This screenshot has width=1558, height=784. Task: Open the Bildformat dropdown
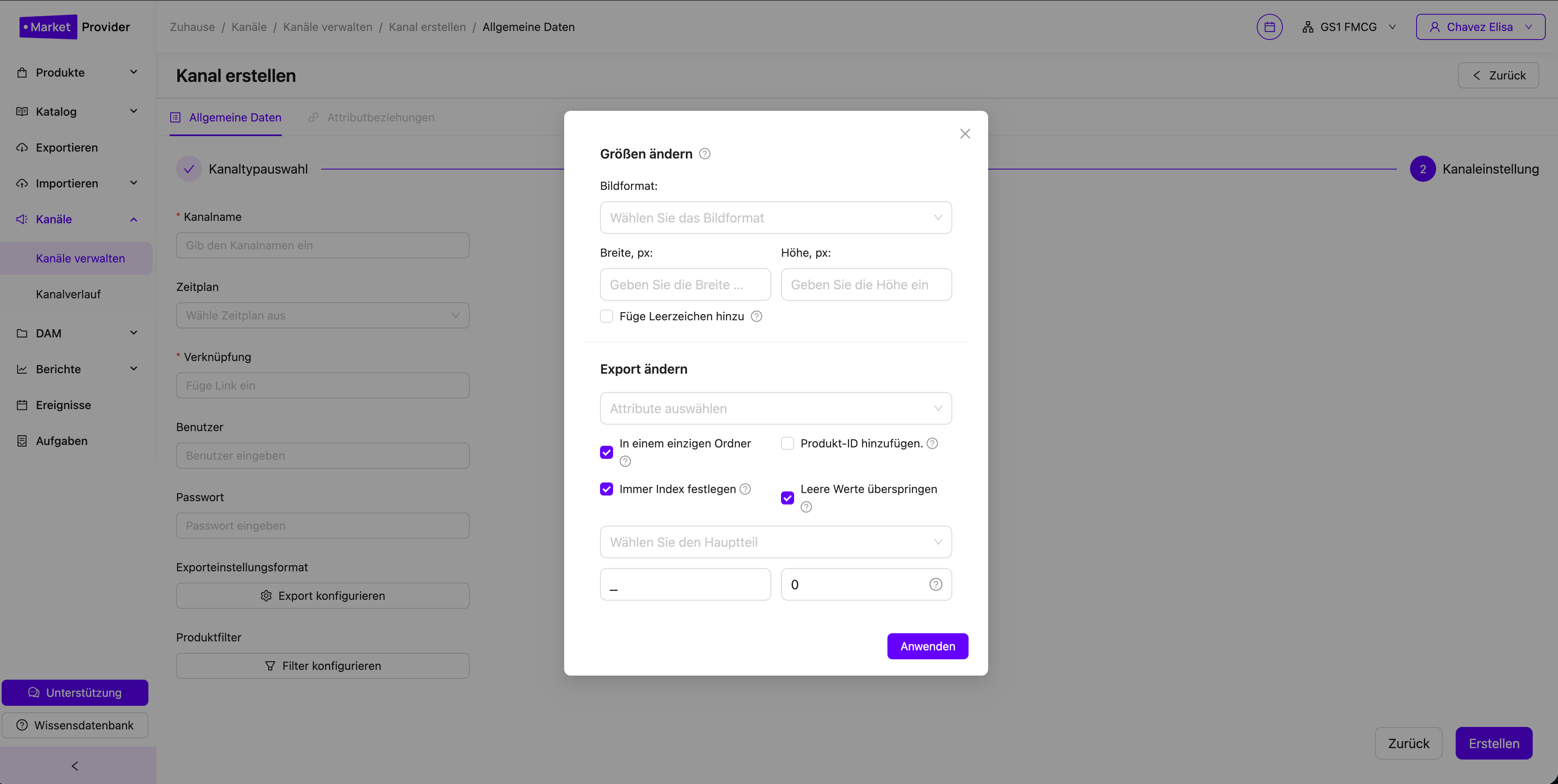pyautogui.click(x=775, y=218)
